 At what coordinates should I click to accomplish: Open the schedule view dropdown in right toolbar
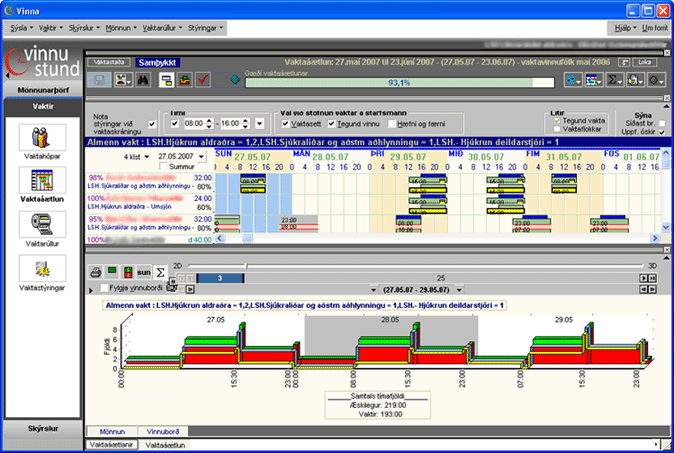point(594,80)
